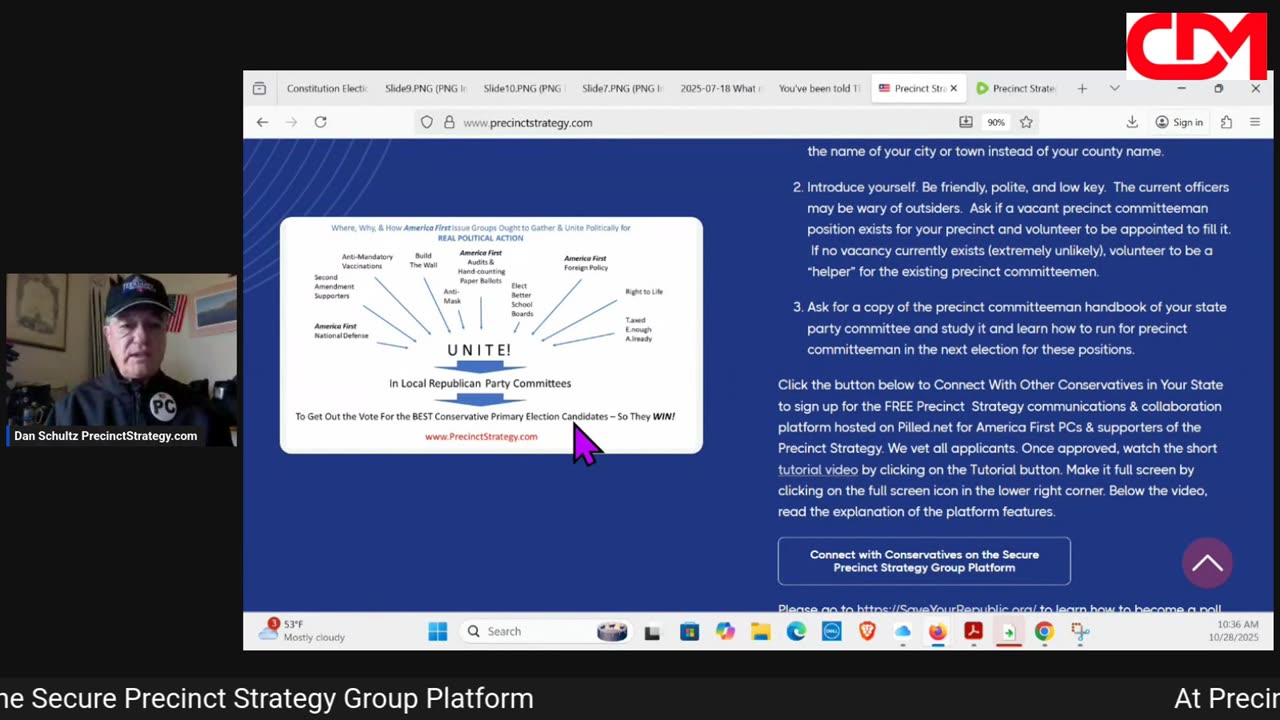Viewport: 1280px width, 720px height.
Task: Click Connect with Conservatives on Secure Platform button
Action: pyautogui.click(x=924, y=561)
